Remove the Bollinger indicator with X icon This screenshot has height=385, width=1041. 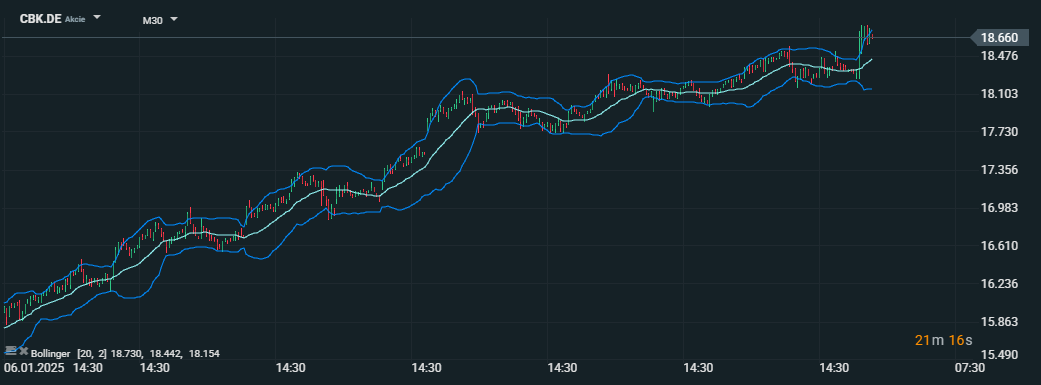[23, 351]
